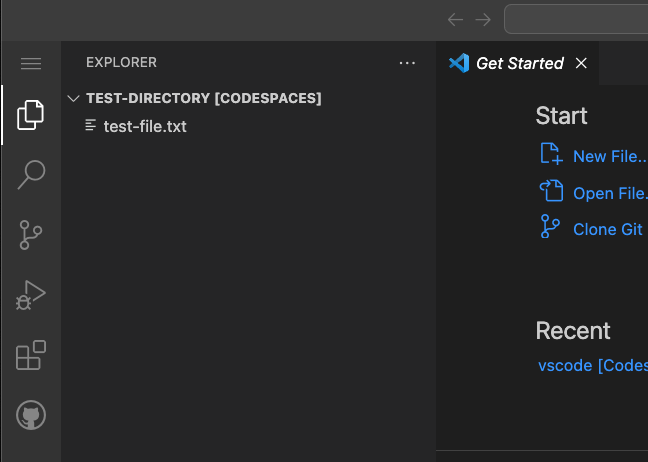Open the Source Control view
This screenshot has height=462, width=648.
pos(31,235)
